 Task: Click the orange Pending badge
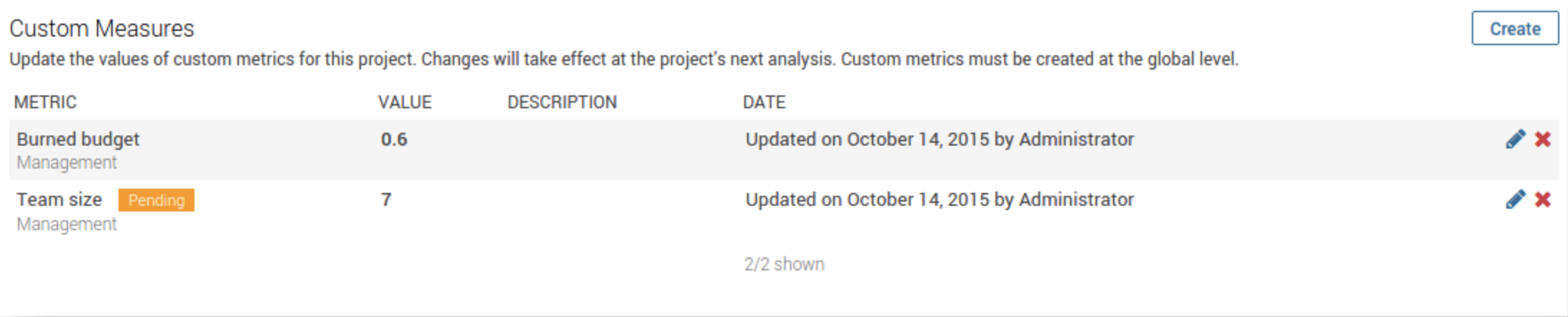pyautogui.click(x=156, y=200)
